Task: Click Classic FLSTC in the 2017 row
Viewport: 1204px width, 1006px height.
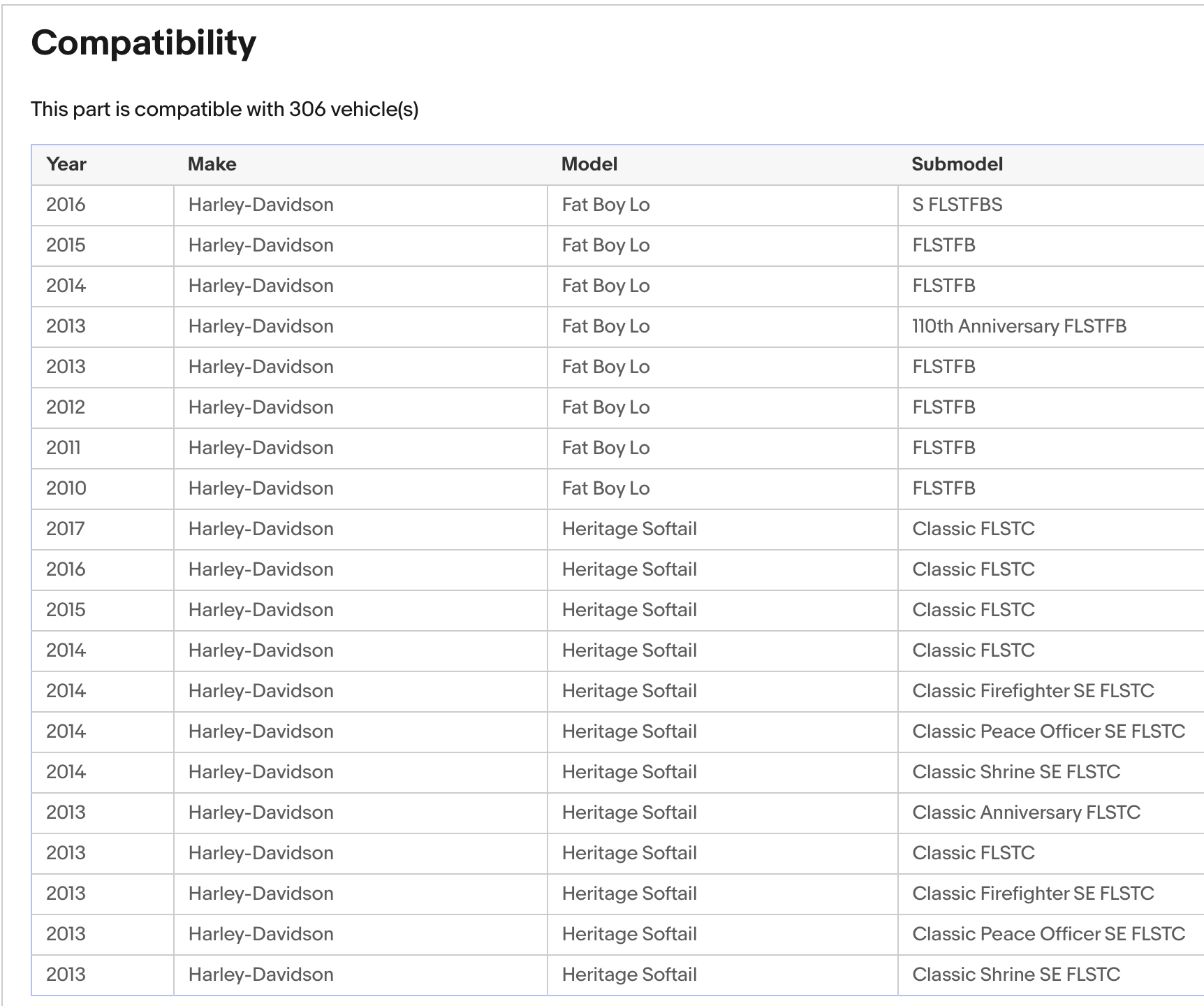Action: pyautogui.click(x=973, y=529)
